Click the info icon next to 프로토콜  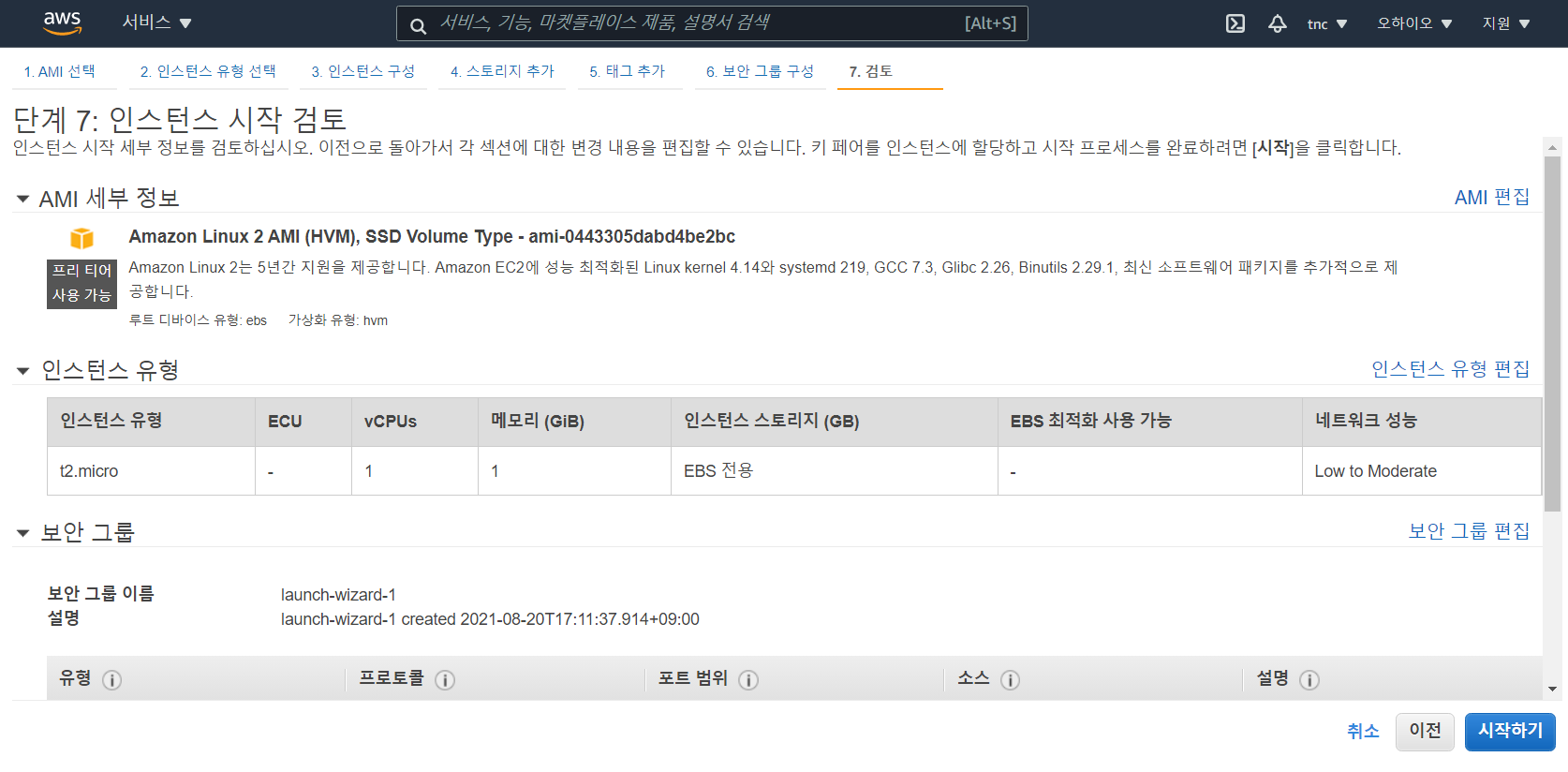point(445,680)
